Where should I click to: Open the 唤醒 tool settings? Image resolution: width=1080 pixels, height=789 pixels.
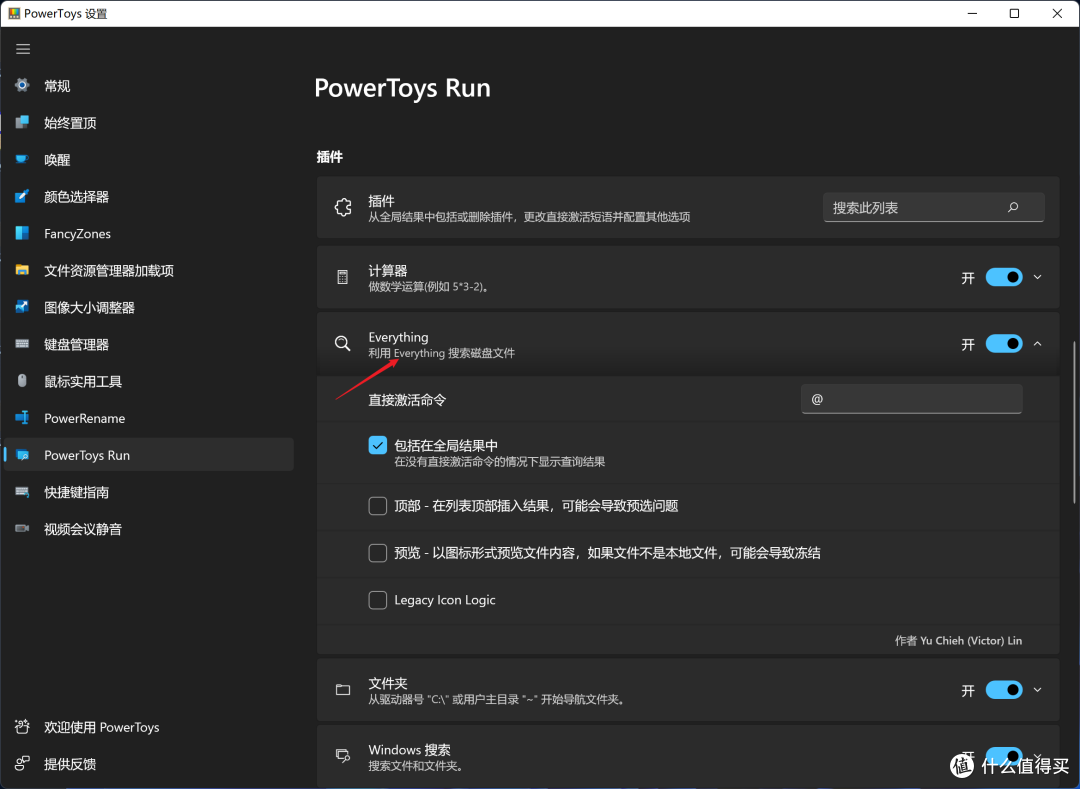tap(57, 159)
